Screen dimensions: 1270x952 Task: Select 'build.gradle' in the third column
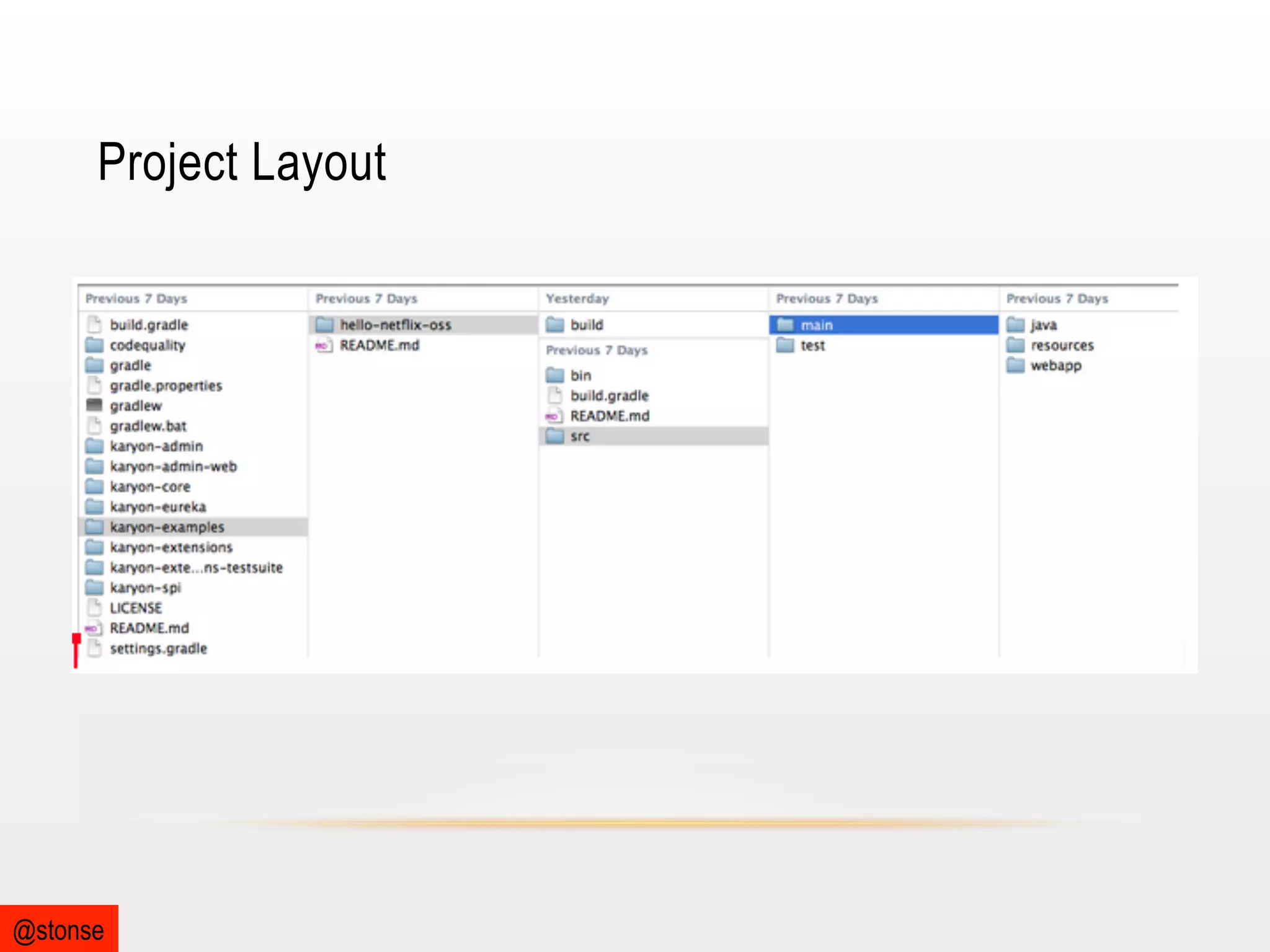(x=610, y=395)
